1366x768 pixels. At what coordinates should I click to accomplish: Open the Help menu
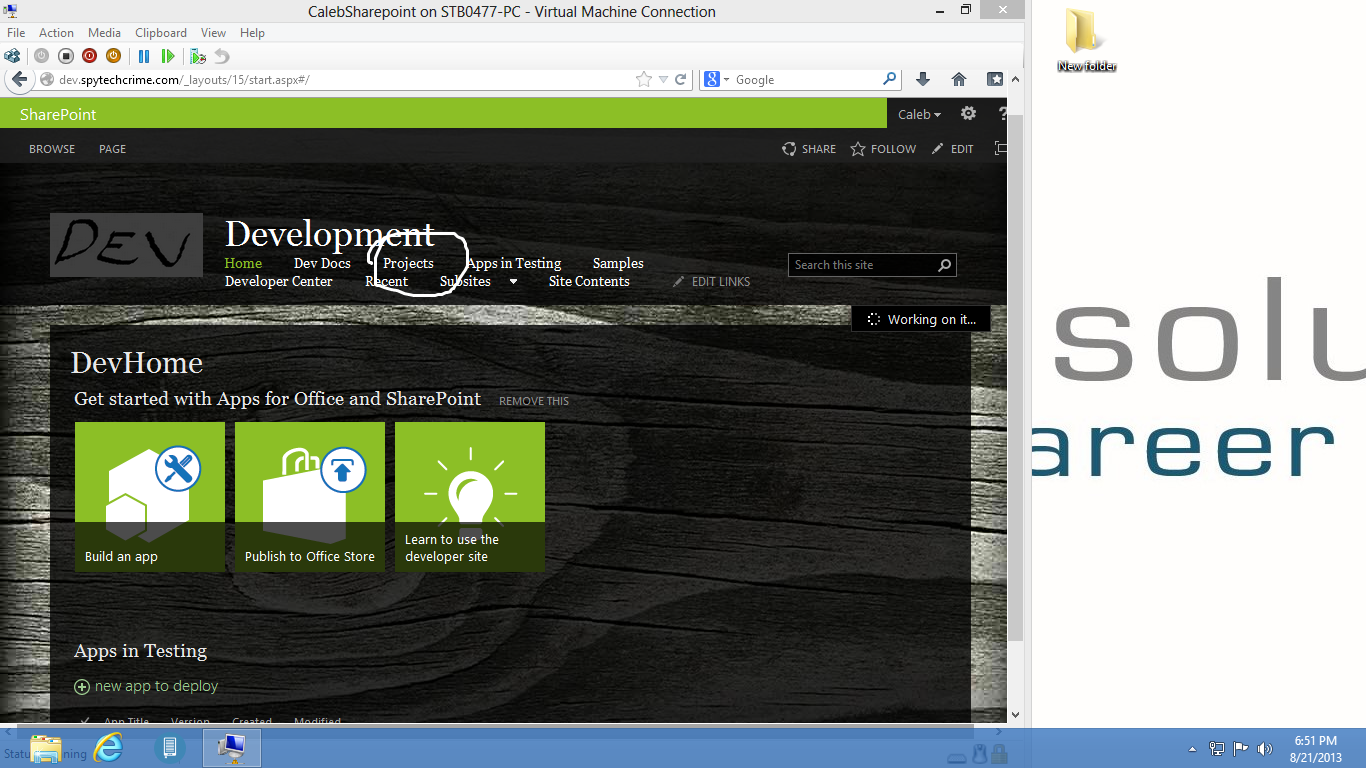[x=252, y=33]
